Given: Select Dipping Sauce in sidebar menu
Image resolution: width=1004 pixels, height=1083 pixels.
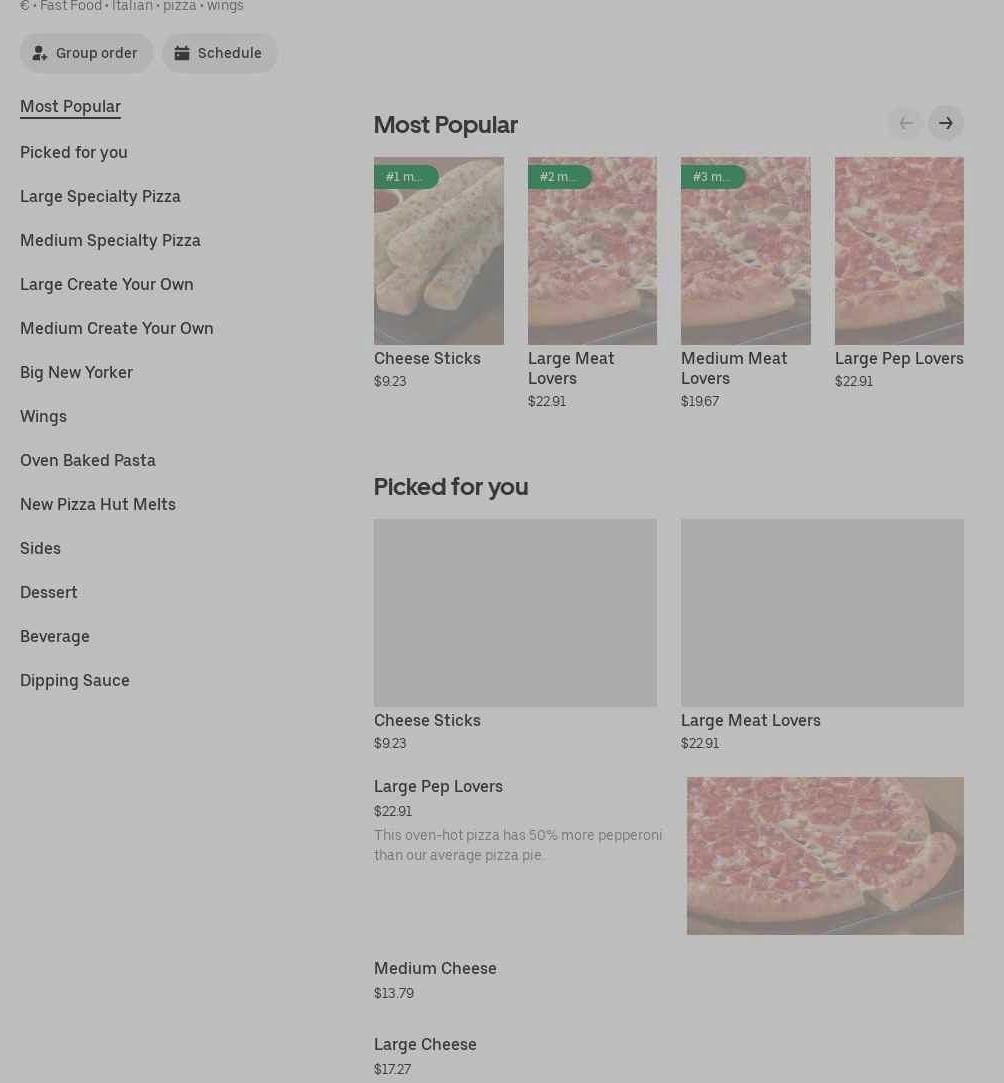Looking at the screenshot, I should pos(75,680).
